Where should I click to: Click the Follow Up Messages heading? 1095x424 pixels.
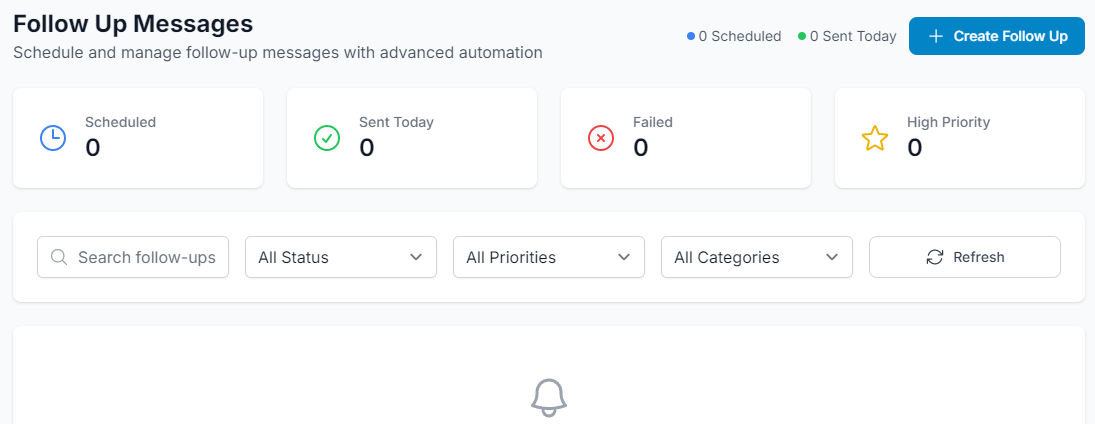133,23
